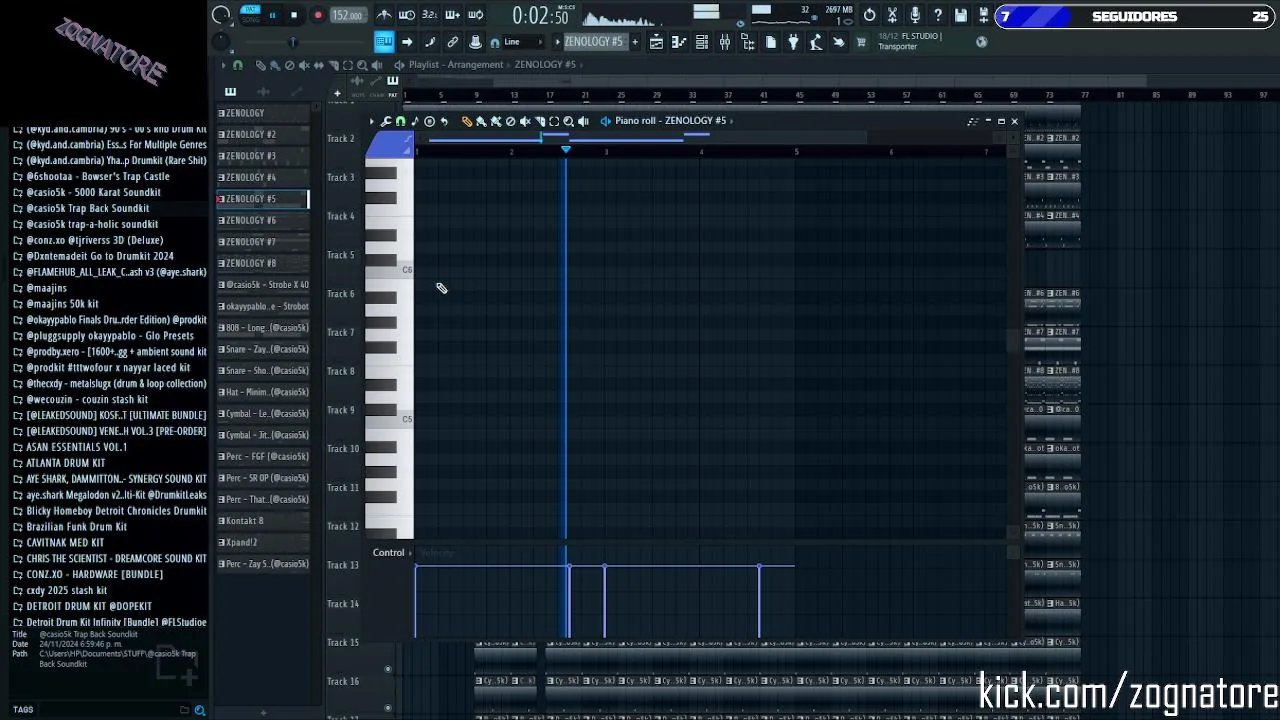Toggle piano roll snap magnet icon

pos(400,121)
